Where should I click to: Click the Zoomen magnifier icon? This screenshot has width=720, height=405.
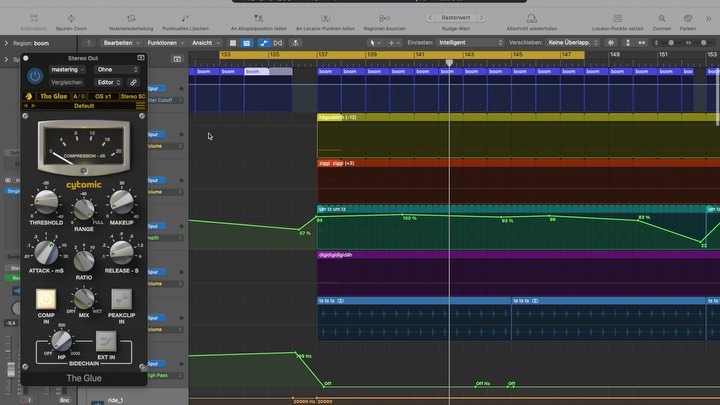pos(661,18)
